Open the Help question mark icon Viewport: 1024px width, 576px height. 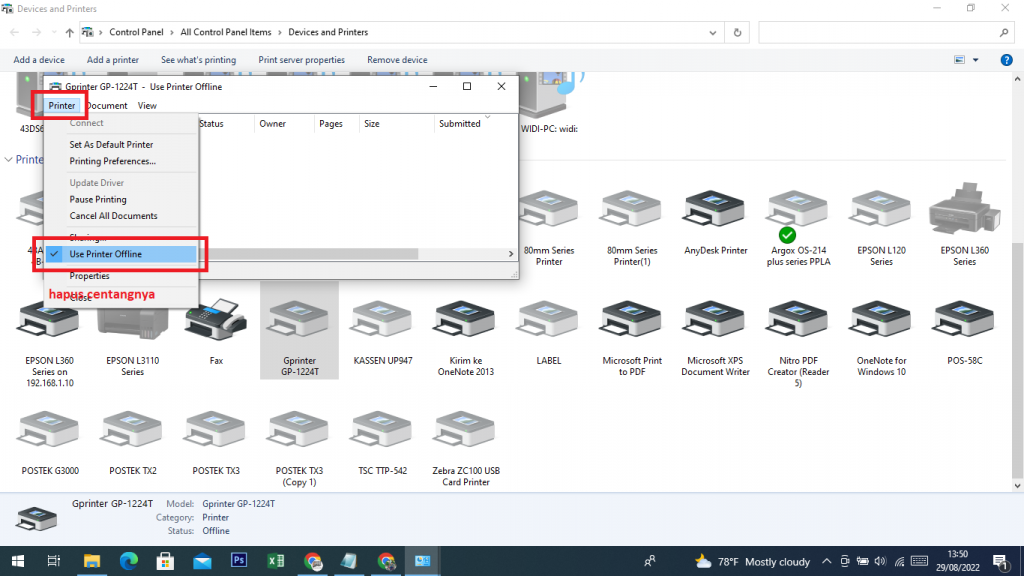point(1006,59)
